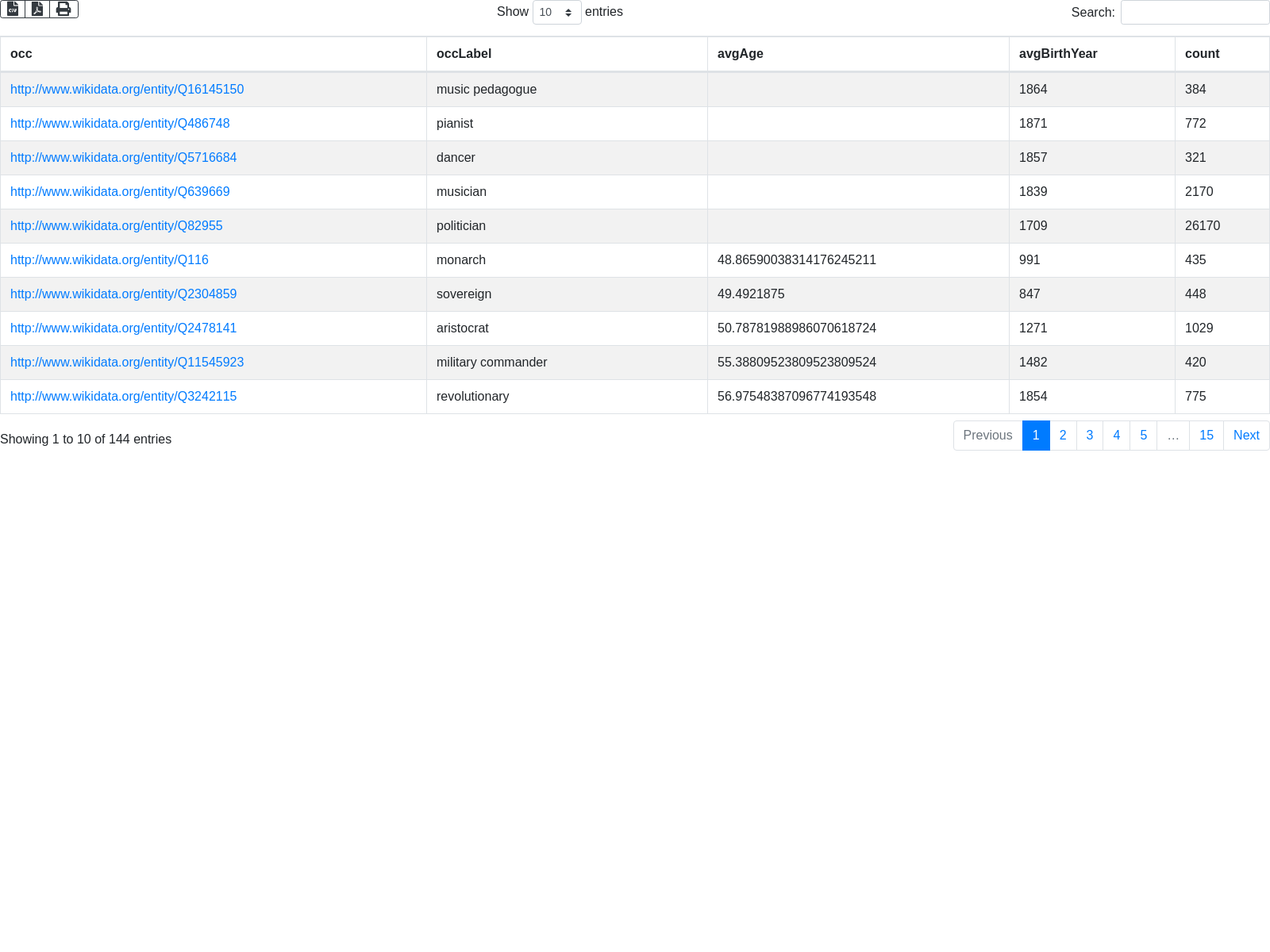This screenshot has width=1270, height=952.
Task: Click into the Search input field
Action: 1195,12
